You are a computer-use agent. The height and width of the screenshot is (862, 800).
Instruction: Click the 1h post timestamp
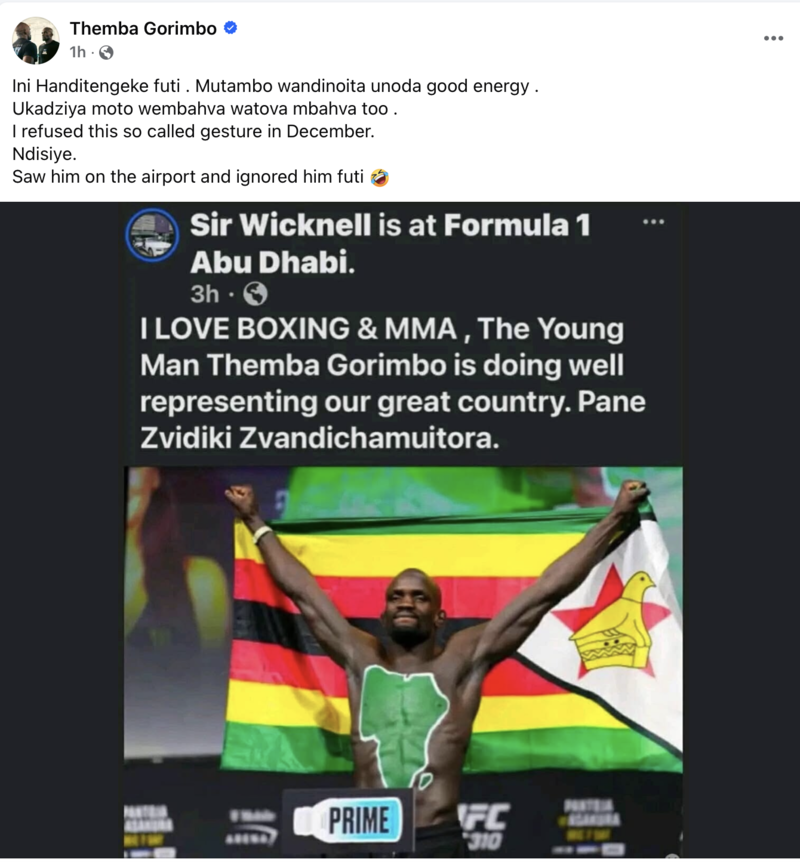tap(78, 52)
